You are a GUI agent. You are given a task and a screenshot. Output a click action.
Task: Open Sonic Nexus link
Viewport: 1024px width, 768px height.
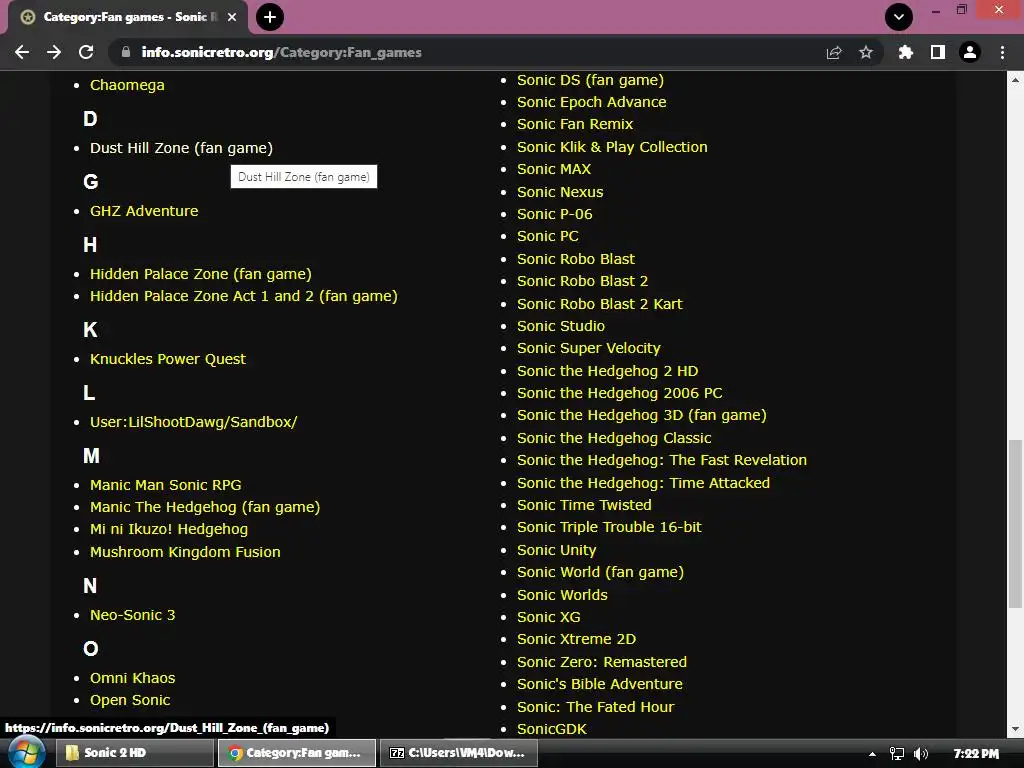coord(560,192)
